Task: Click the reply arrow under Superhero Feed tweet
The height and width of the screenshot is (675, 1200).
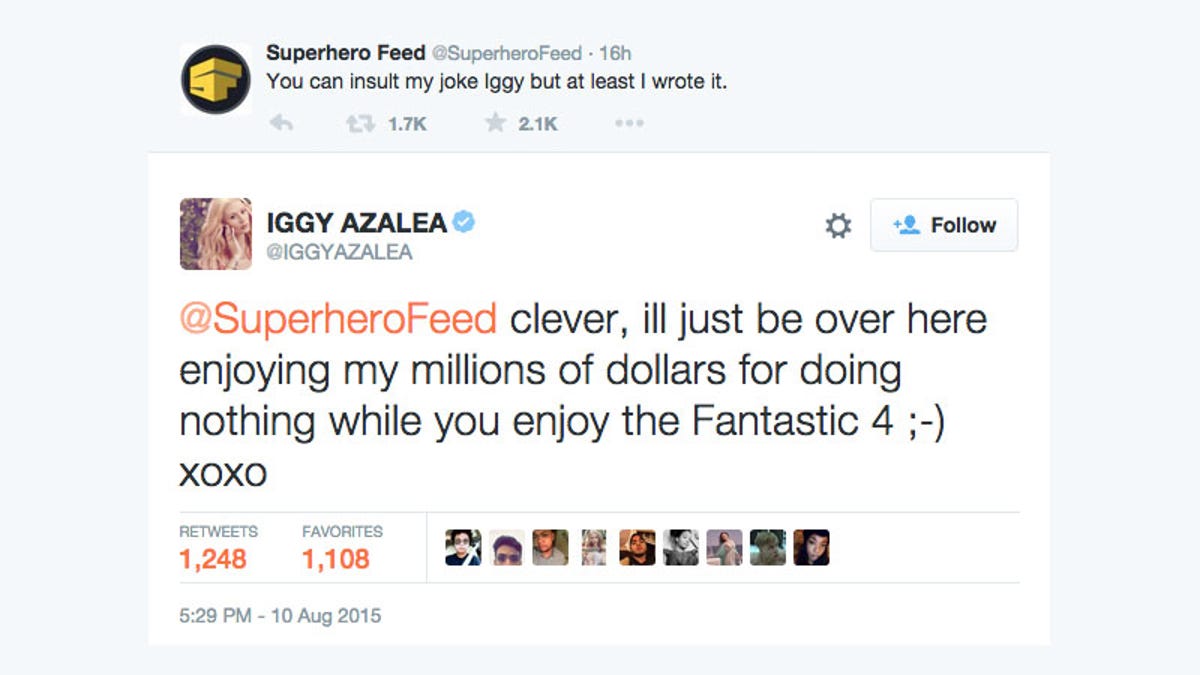Action: (281, 124)
